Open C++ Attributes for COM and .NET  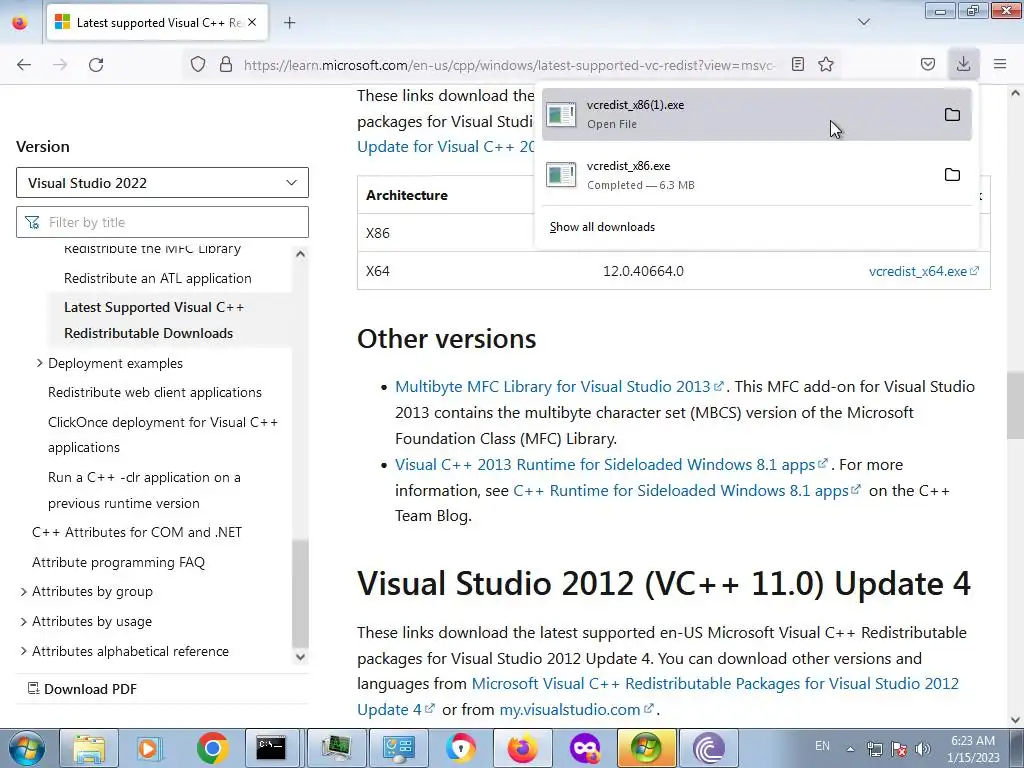pos(136,532)
